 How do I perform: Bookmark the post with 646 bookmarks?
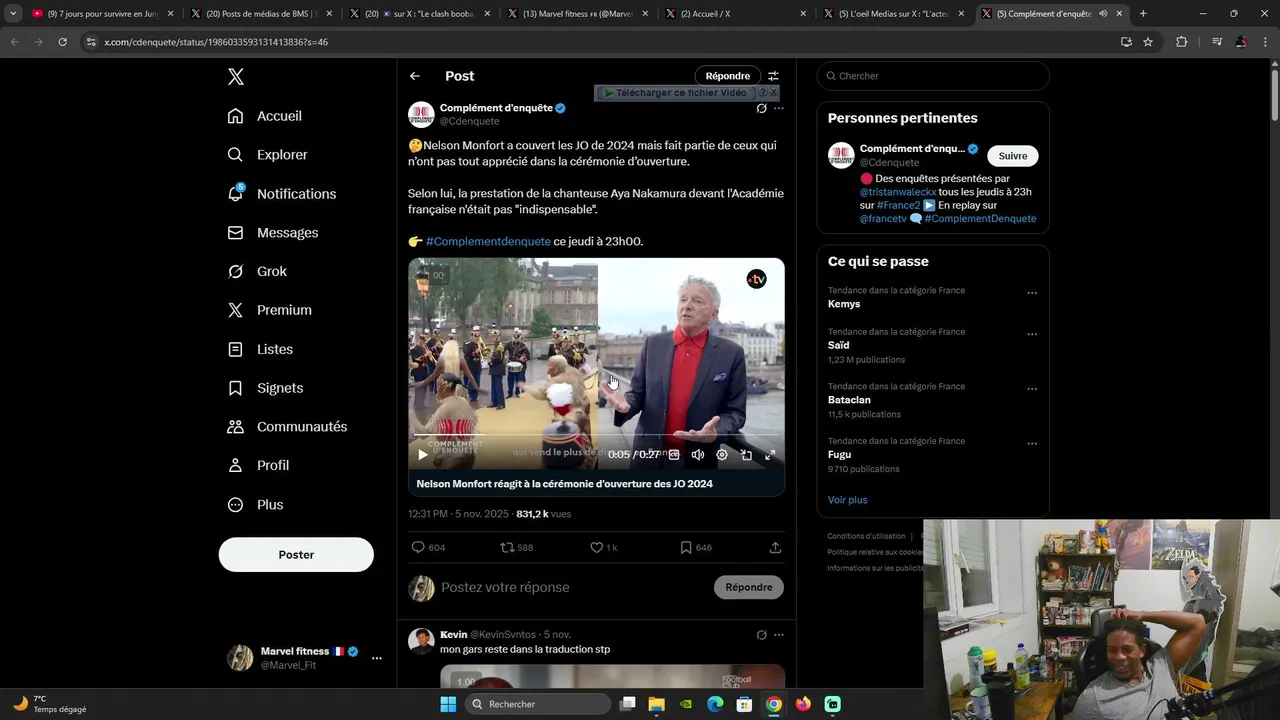695,547
